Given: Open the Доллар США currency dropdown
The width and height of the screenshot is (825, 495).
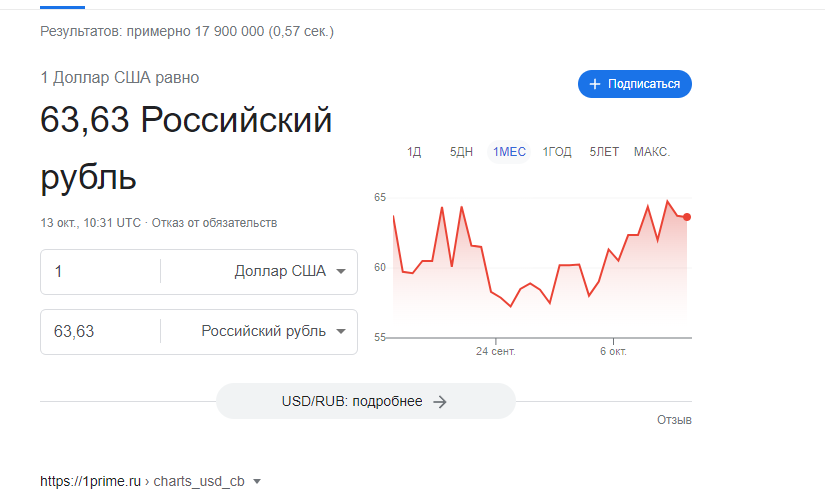Looking at the screenshot, I should pos(290,271).
